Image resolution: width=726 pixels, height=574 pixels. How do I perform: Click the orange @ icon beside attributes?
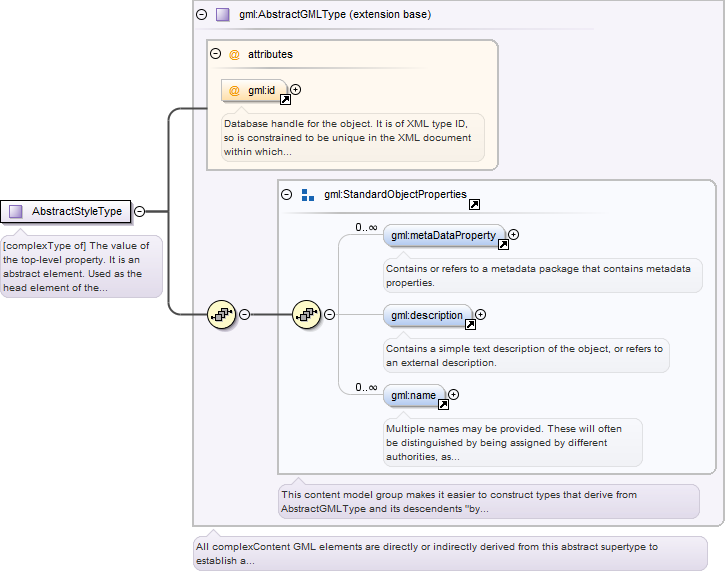tap(234, 55)
